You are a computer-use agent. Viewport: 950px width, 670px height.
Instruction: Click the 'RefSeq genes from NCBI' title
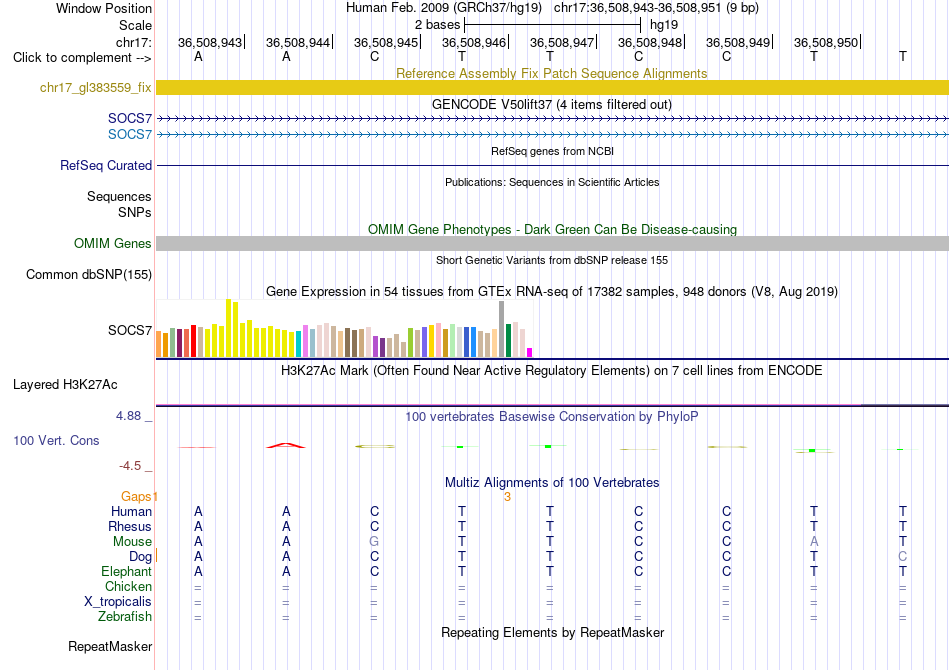point(552,151)
